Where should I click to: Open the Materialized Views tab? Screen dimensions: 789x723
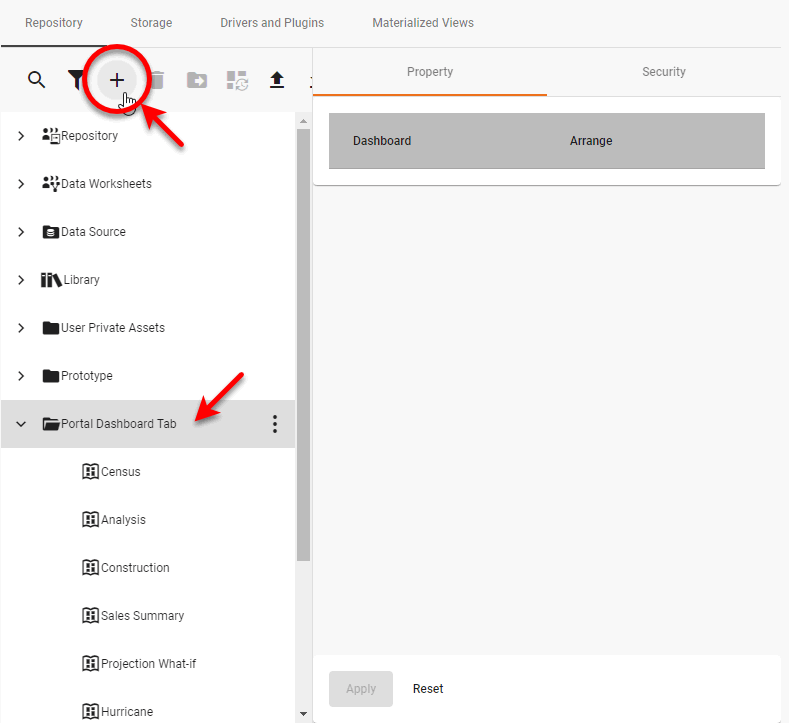423,23
